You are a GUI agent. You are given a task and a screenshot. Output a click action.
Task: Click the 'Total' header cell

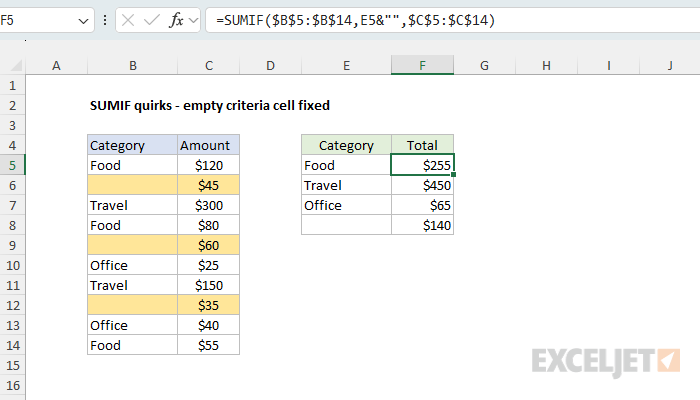click(x=422, y=145)
